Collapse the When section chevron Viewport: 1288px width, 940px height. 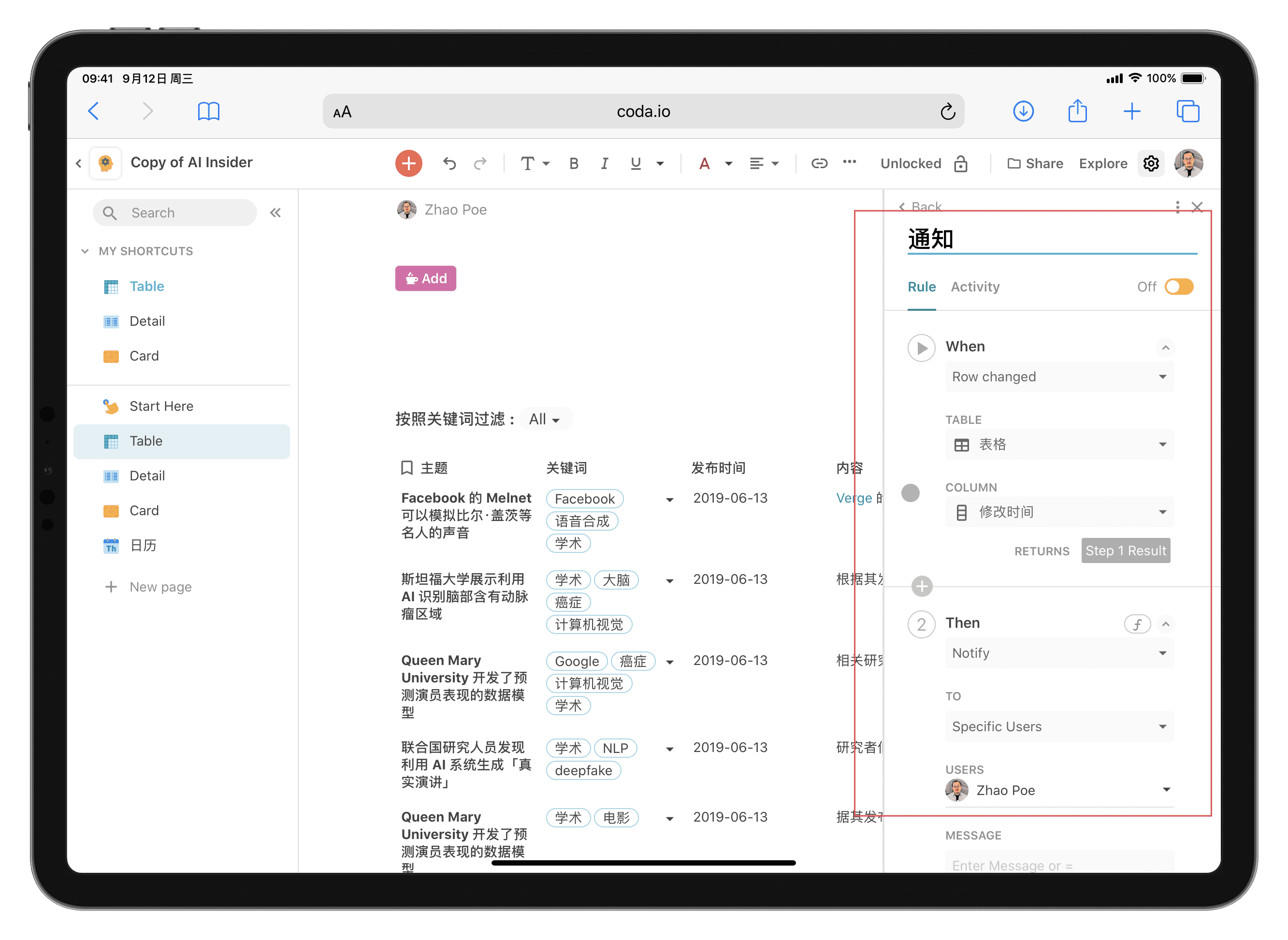[x=1165, y=347]
